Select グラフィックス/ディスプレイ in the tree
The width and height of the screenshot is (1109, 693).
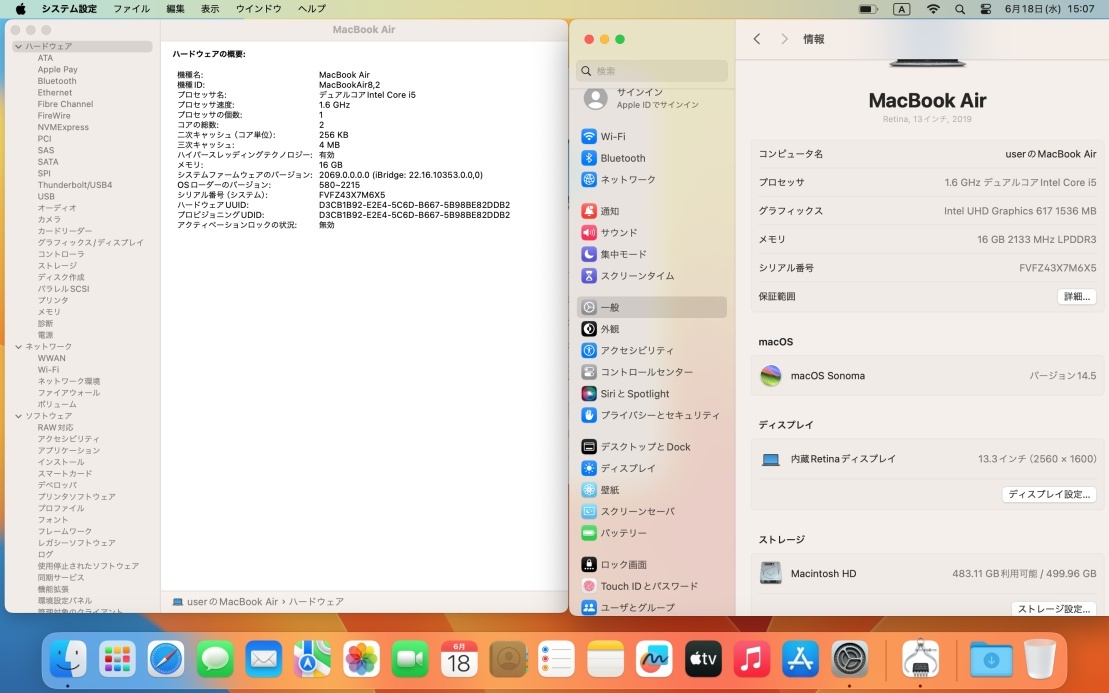(x=91, y=243)
